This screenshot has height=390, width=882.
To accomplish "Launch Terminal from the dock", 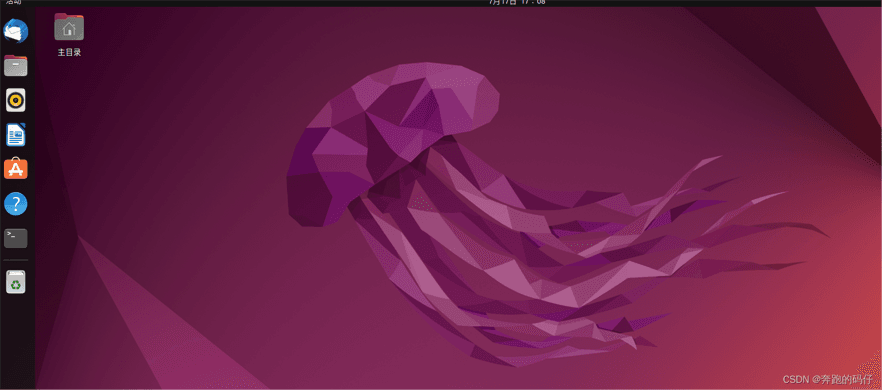I will 16,238.
